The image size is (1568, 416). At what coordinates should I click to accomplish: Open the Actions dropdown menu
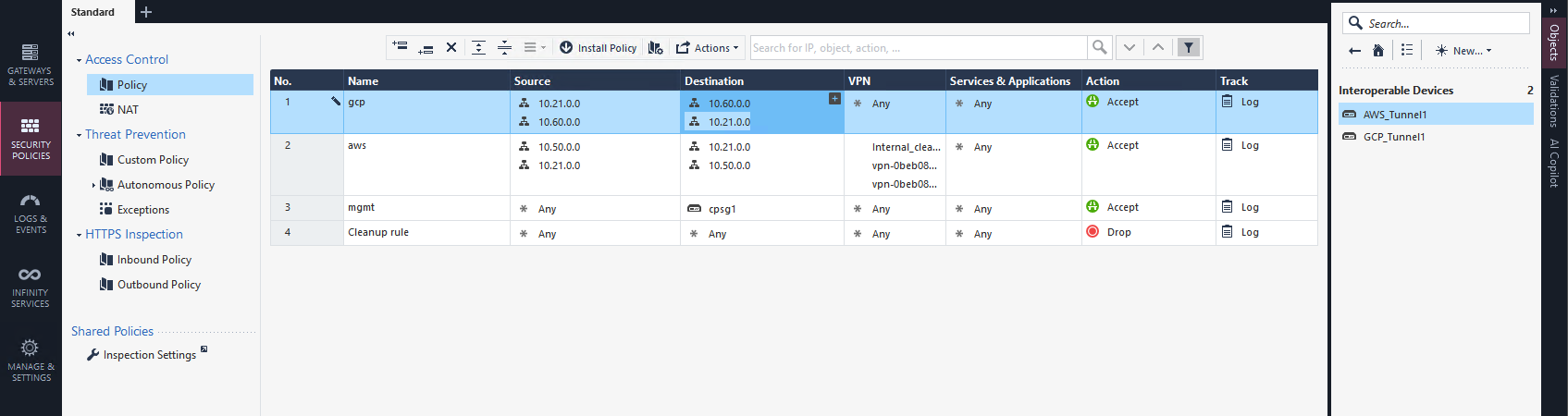[x=708, y=48]
